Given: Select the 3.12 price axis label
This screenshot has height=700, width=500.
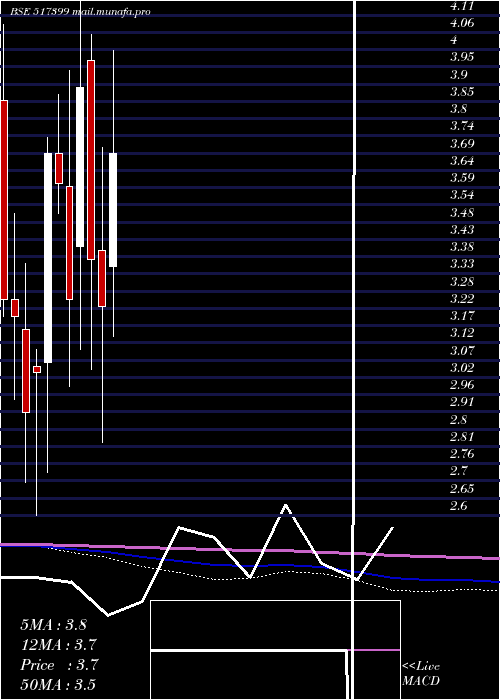Looking at the screenshot, I should (x=462, y=333).
